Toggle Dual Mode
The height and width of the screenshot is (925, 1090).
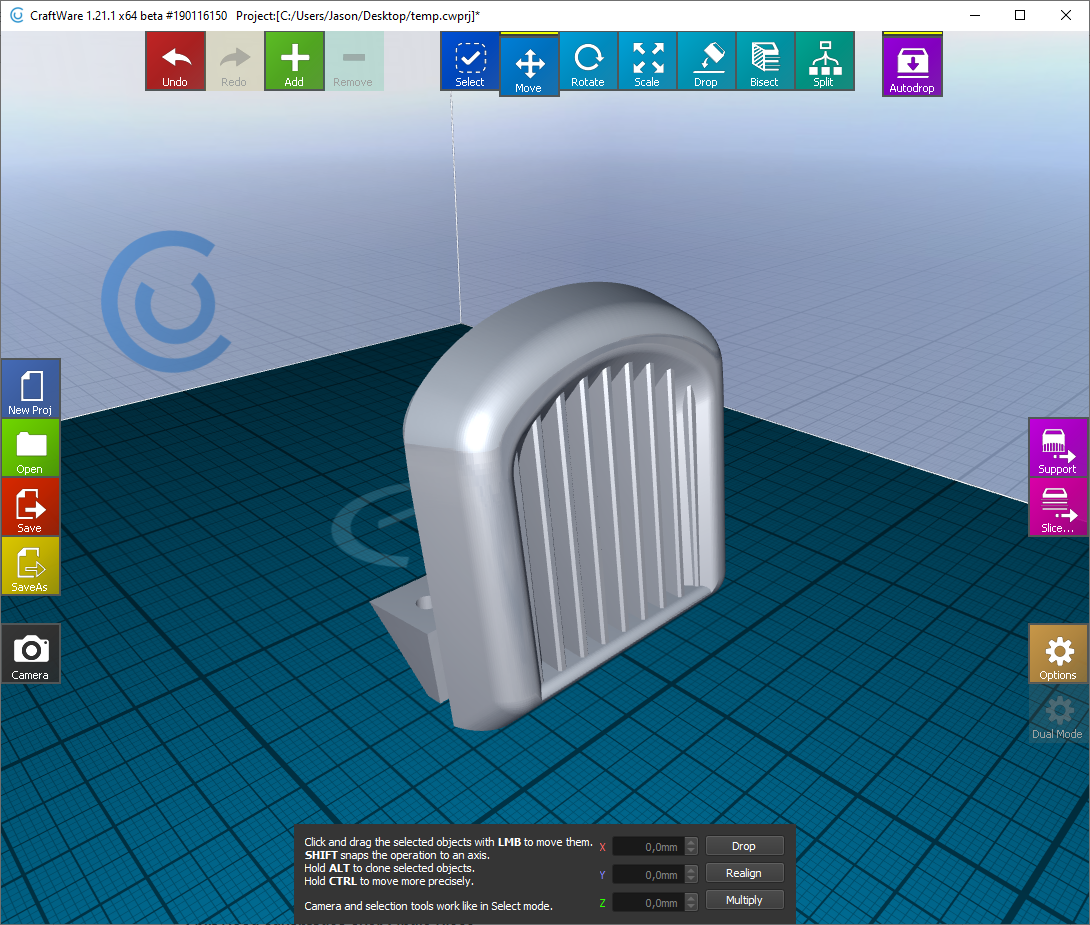(1057, 714)
